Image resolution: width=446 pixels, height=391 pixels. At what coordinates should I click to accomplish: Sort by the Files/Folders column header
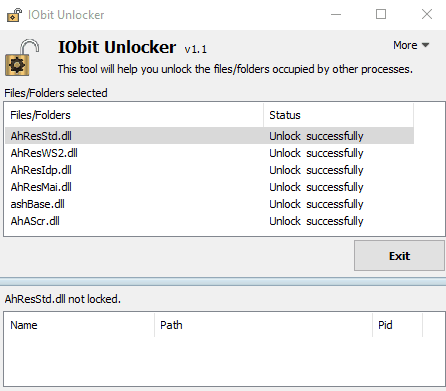134,115
